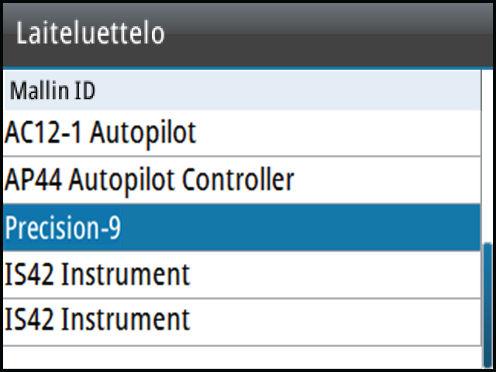496x372 pixels.
Task: Open the Precision-9 compass device details
Action: pos(242,227)
